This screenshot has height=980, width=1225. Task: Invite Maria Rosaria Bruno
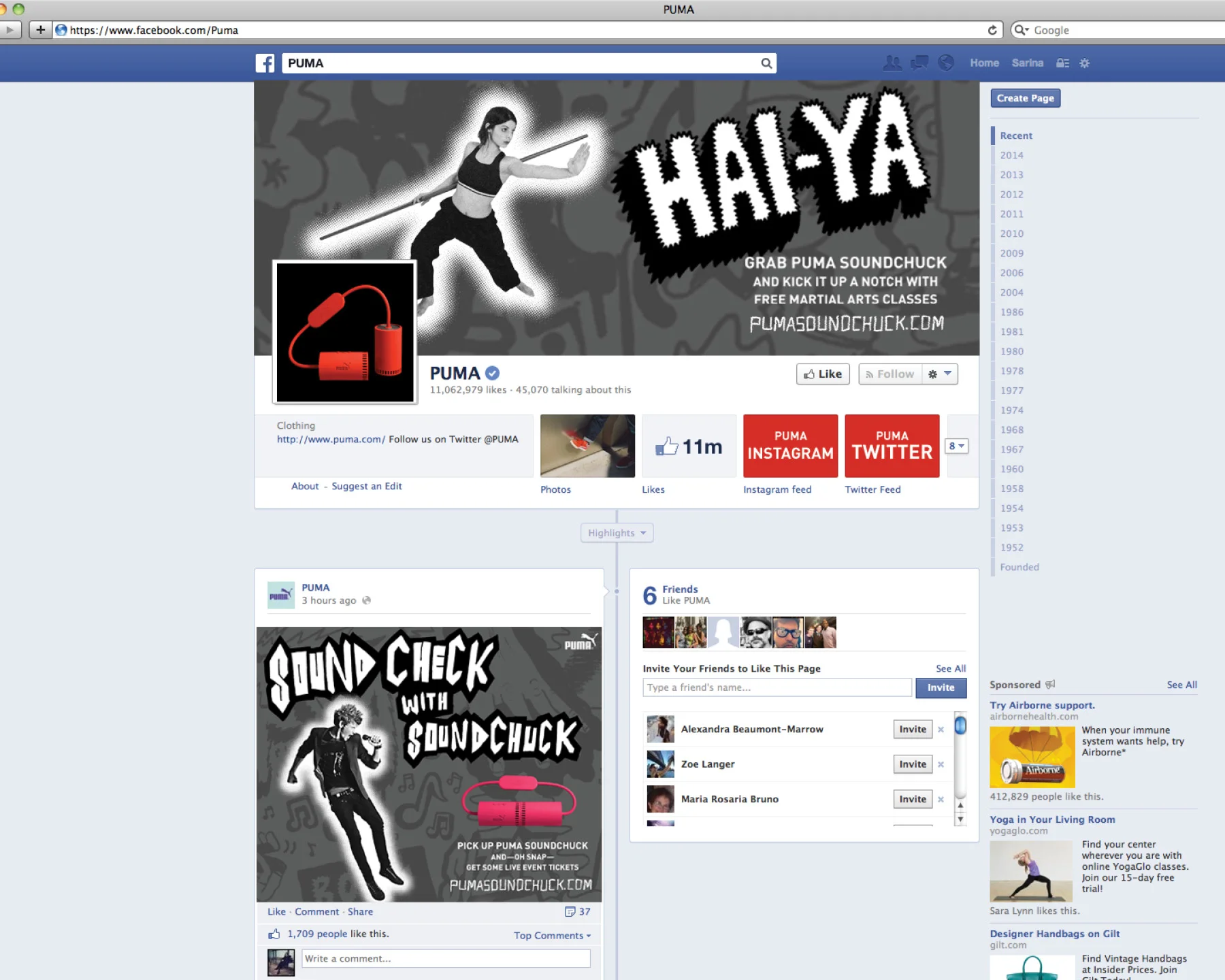[913, 799]
